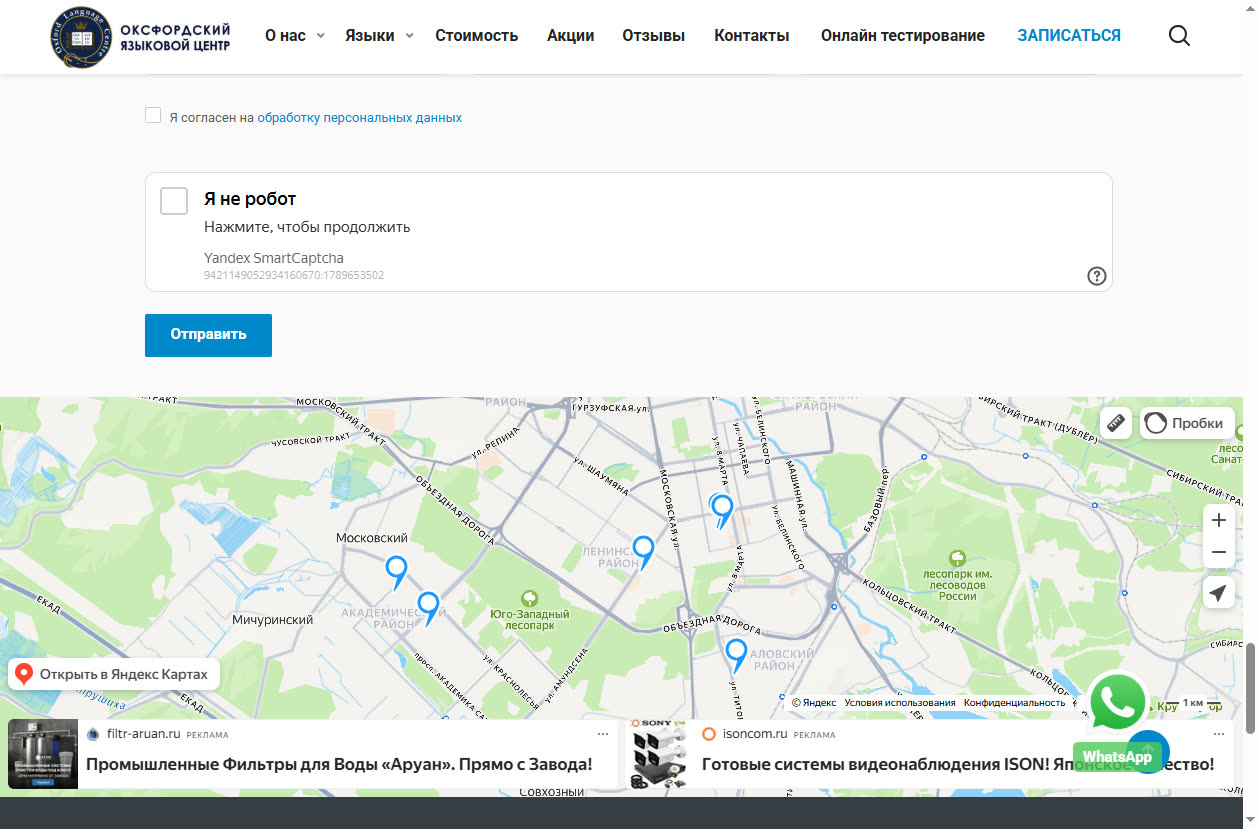Tick the personal data consent checkbox
1258x829 pixels.
153,115
